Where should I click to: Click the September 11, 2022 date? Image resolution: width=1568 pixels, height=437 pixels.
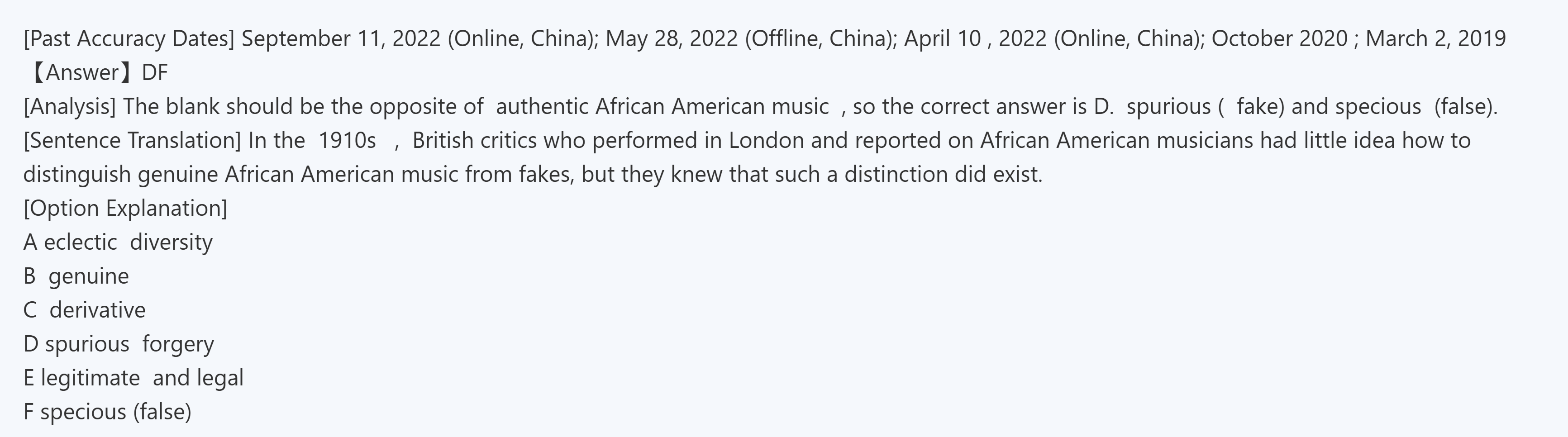[341, 39]
